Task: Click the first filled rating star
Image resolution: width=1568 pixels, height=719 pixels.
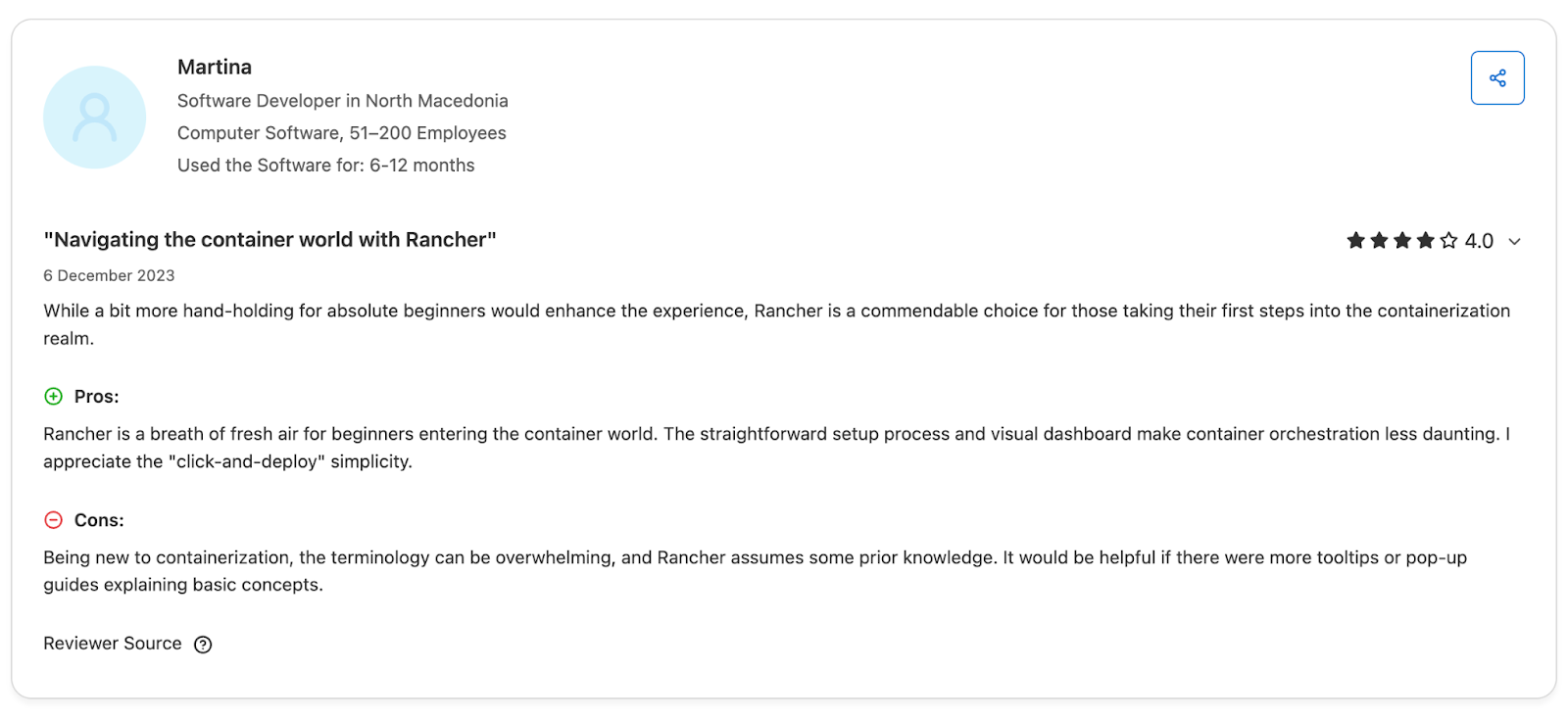Action: [x=1356, y=241]
